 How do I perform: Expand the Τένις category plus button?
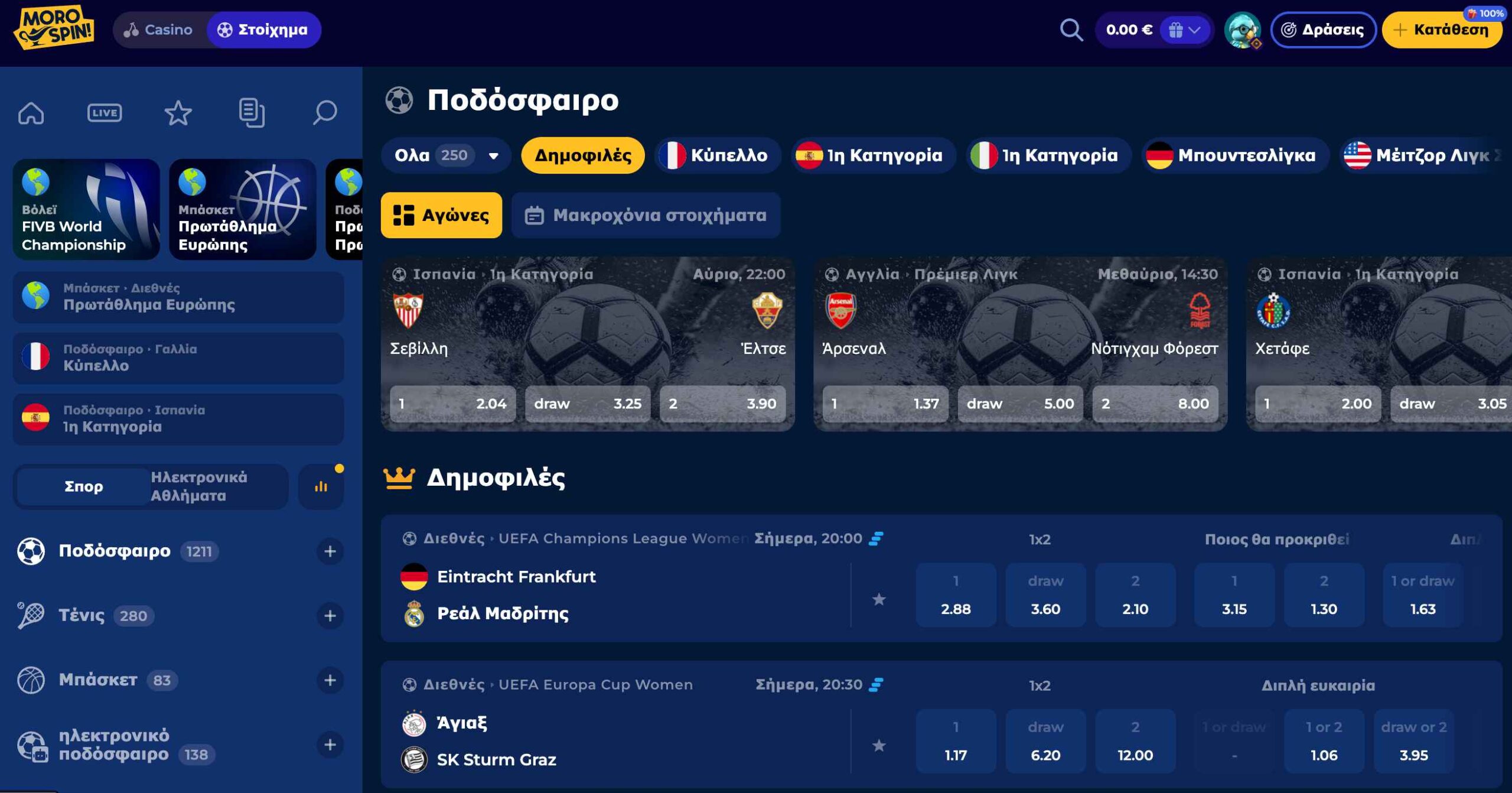point(330,616)
